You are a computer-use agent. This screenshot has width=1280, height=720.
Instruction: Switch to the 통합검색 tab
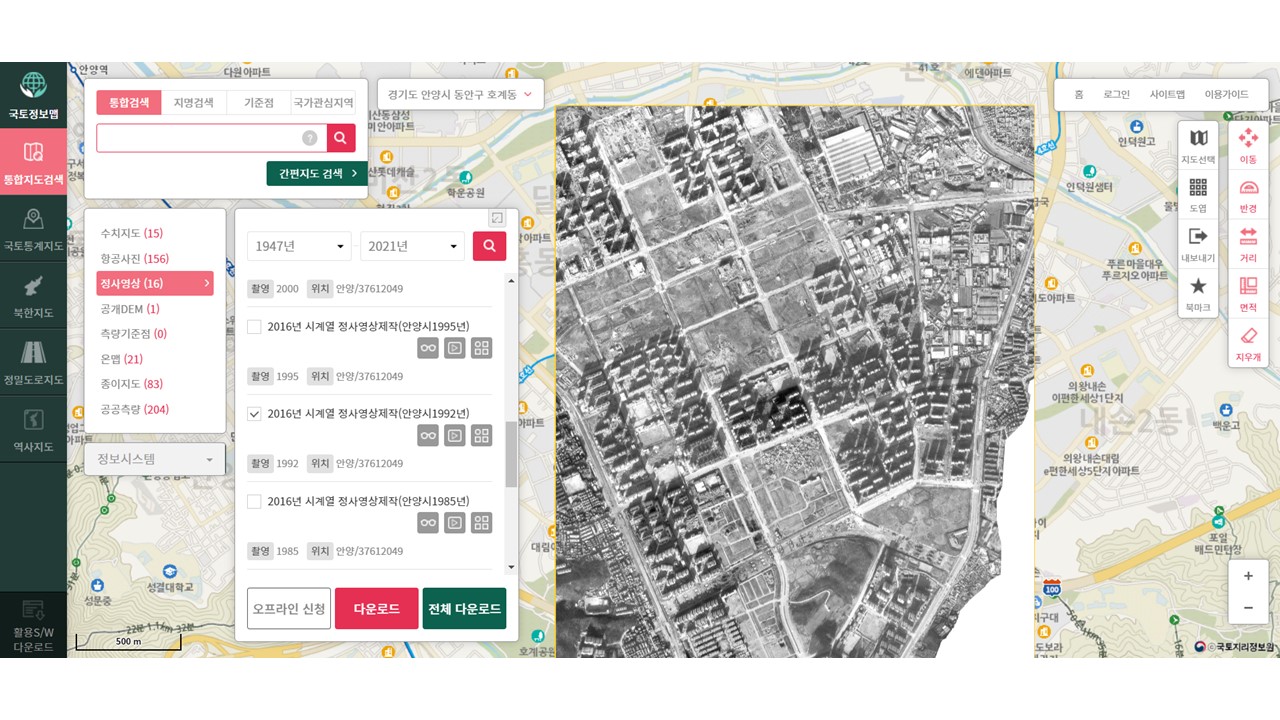[129, 103]
